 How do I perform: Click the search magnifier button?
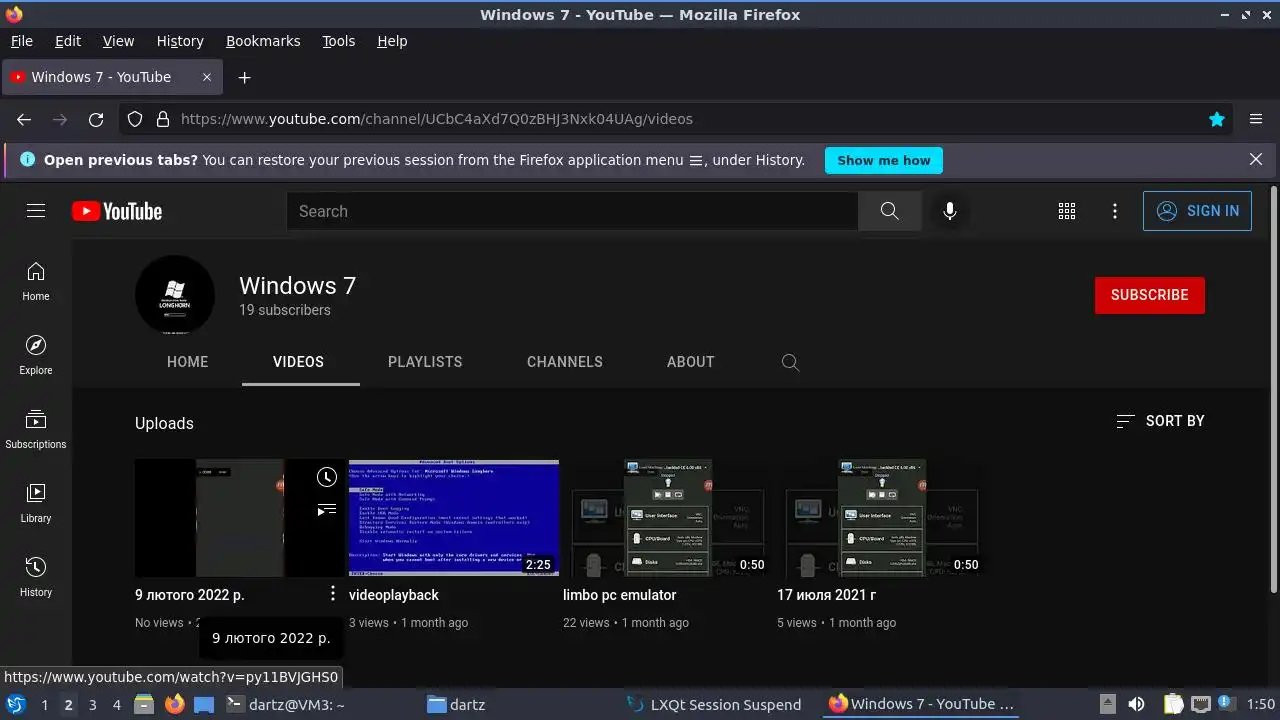pos(889,211)
